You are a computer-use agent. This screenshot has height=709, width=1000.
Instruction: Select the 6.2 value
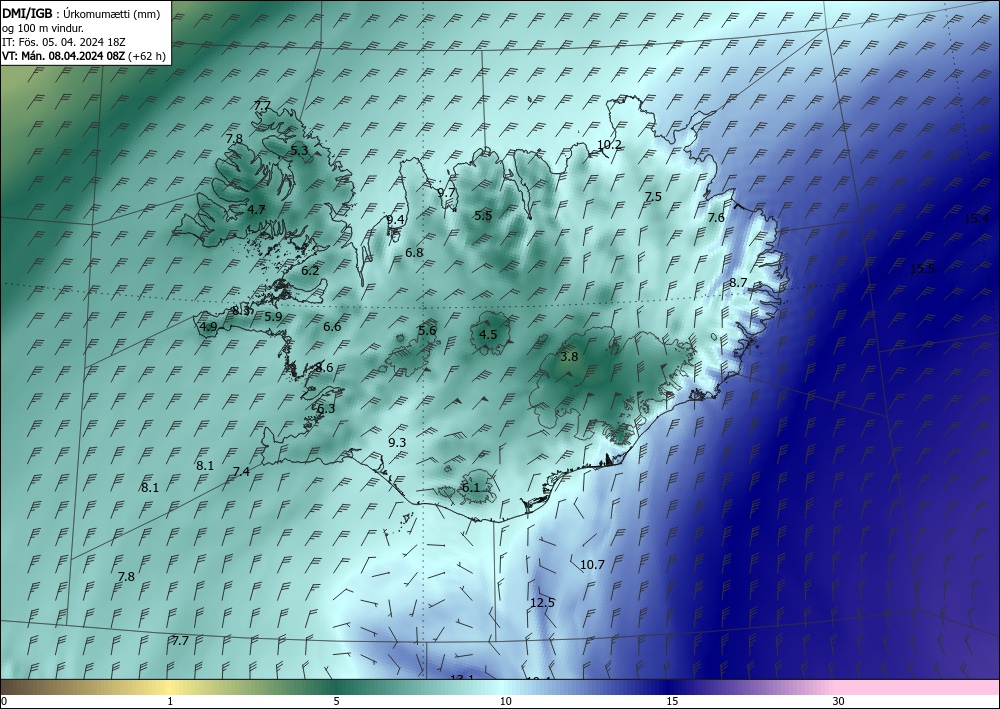pos(310,270)
